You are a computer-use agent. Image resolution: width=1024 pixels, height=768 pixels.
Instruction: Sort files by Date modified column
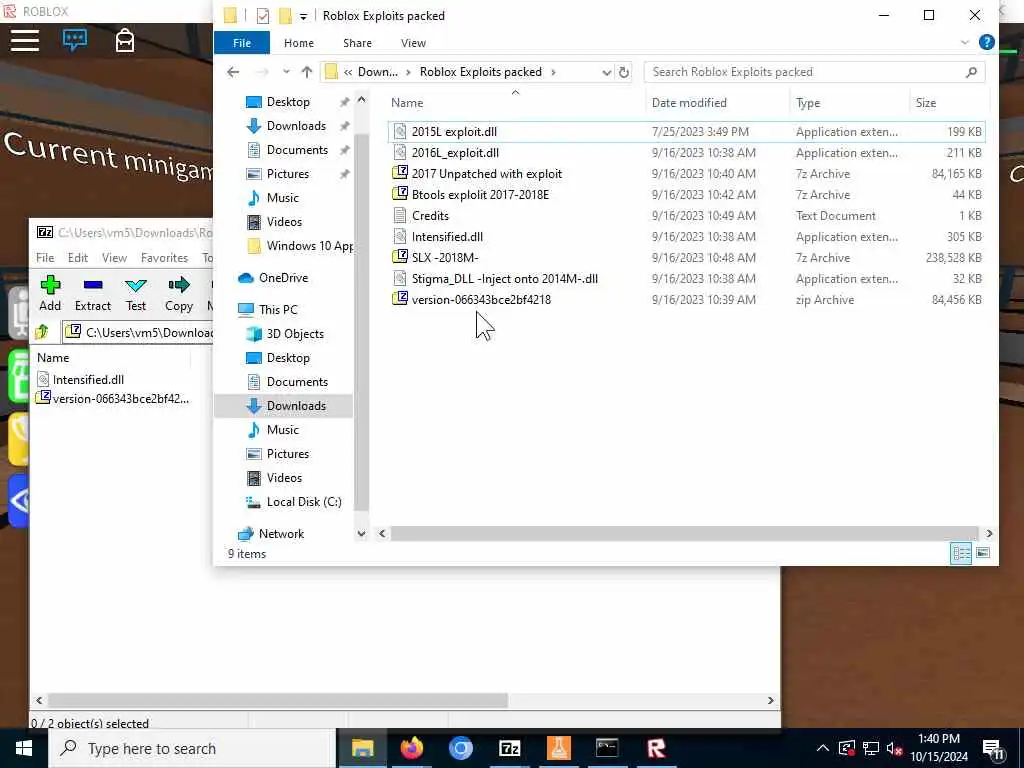pyautogui.click(x=717, y=103)
